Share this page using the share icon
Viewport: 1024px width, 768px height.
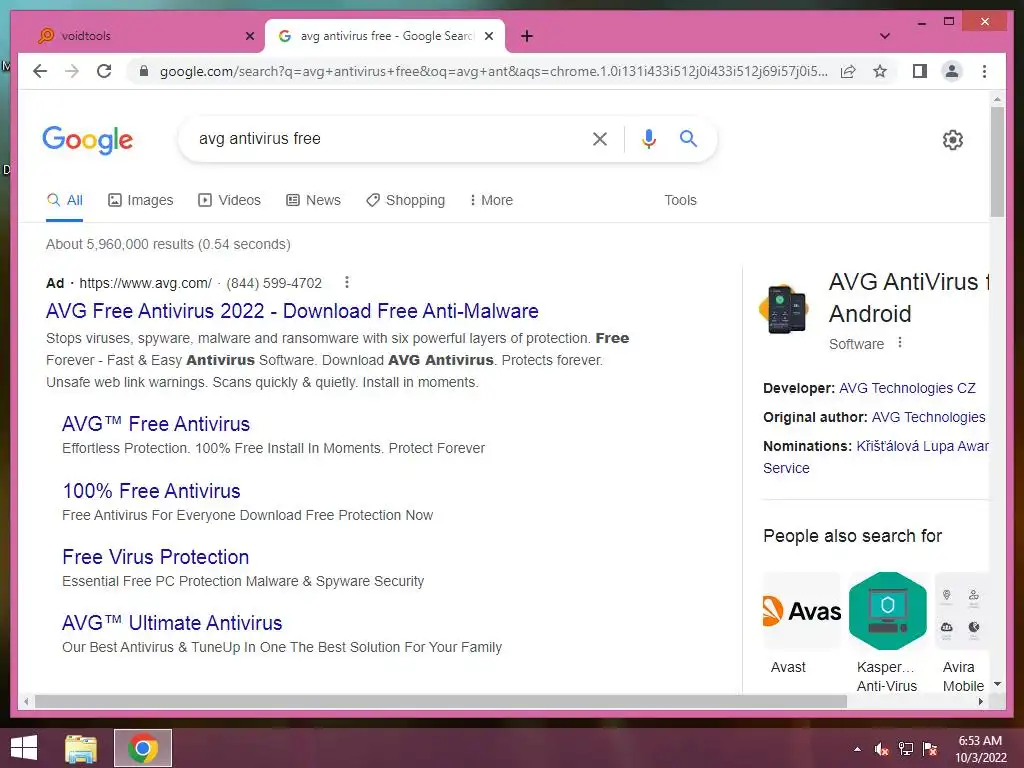848,71
